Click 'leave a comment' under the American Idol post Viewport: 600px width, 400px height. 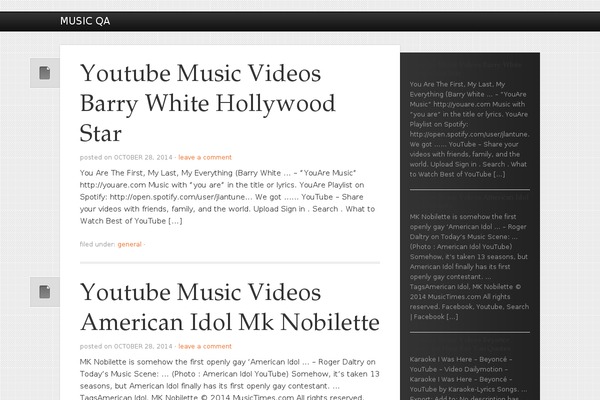[205, 346]
